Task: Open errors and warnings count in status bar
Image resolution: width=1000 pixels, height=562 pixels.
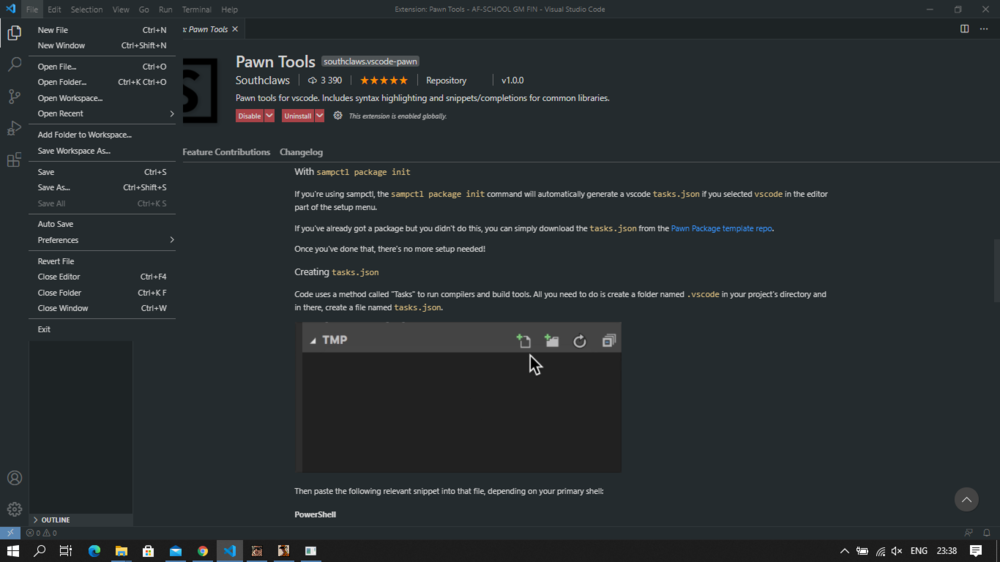Action: tap(41, 533)
